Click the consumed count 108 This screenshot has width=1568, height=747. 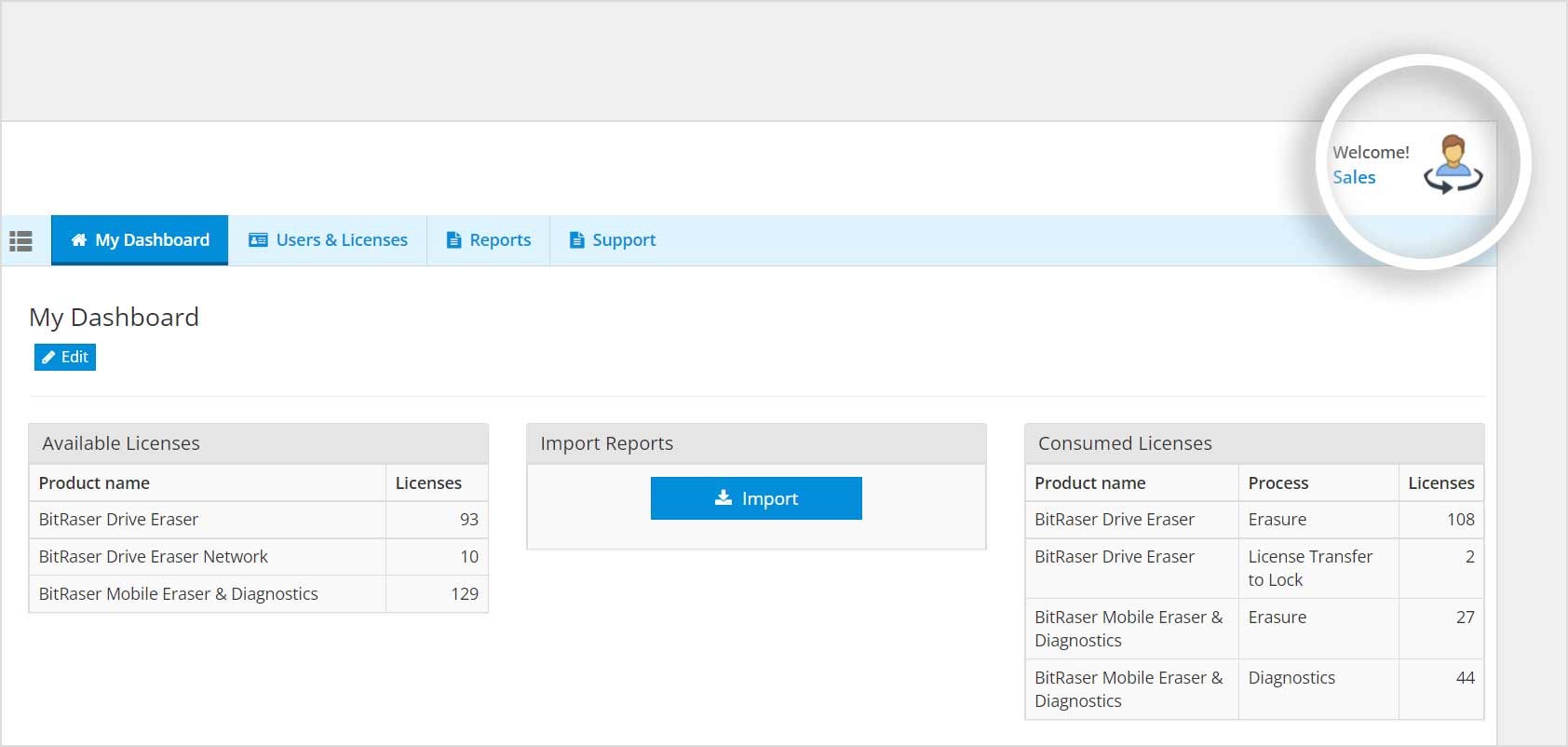pyautogui.click(x=1461, y=519)
